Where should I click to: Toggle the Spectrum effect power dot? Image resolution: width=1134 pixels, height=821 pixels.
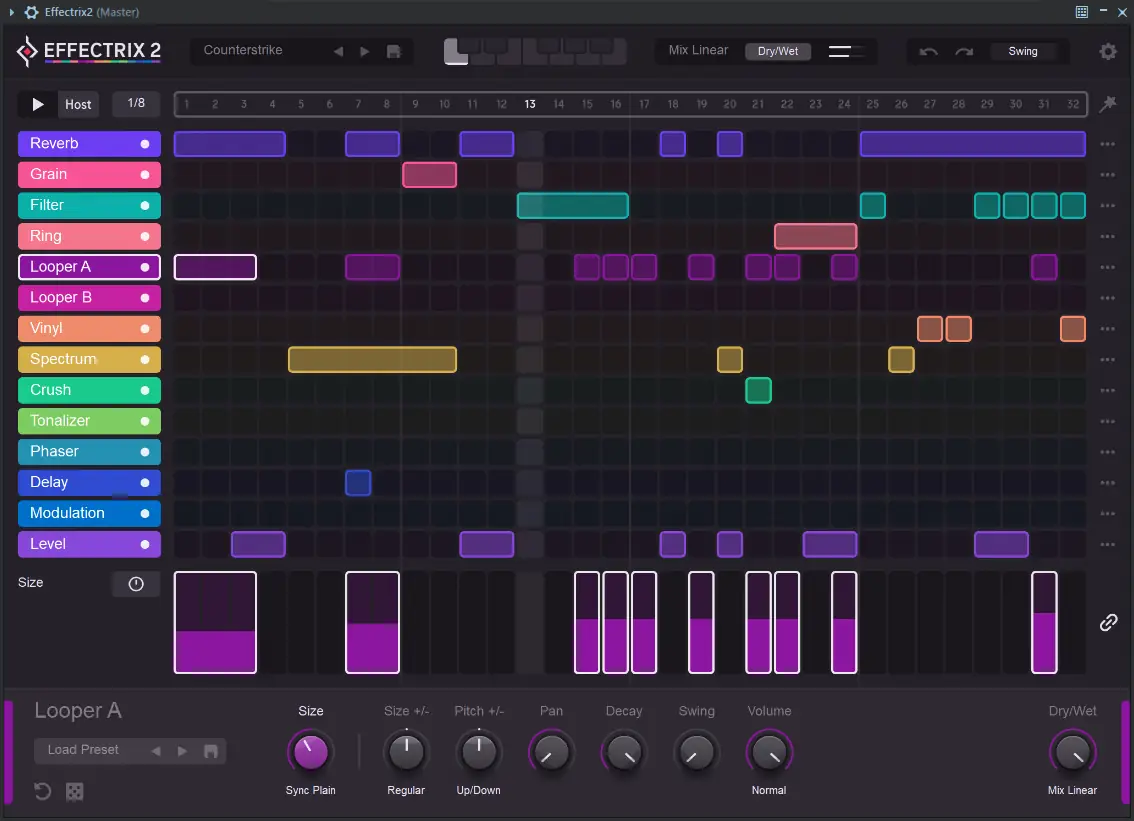(145, 360)
